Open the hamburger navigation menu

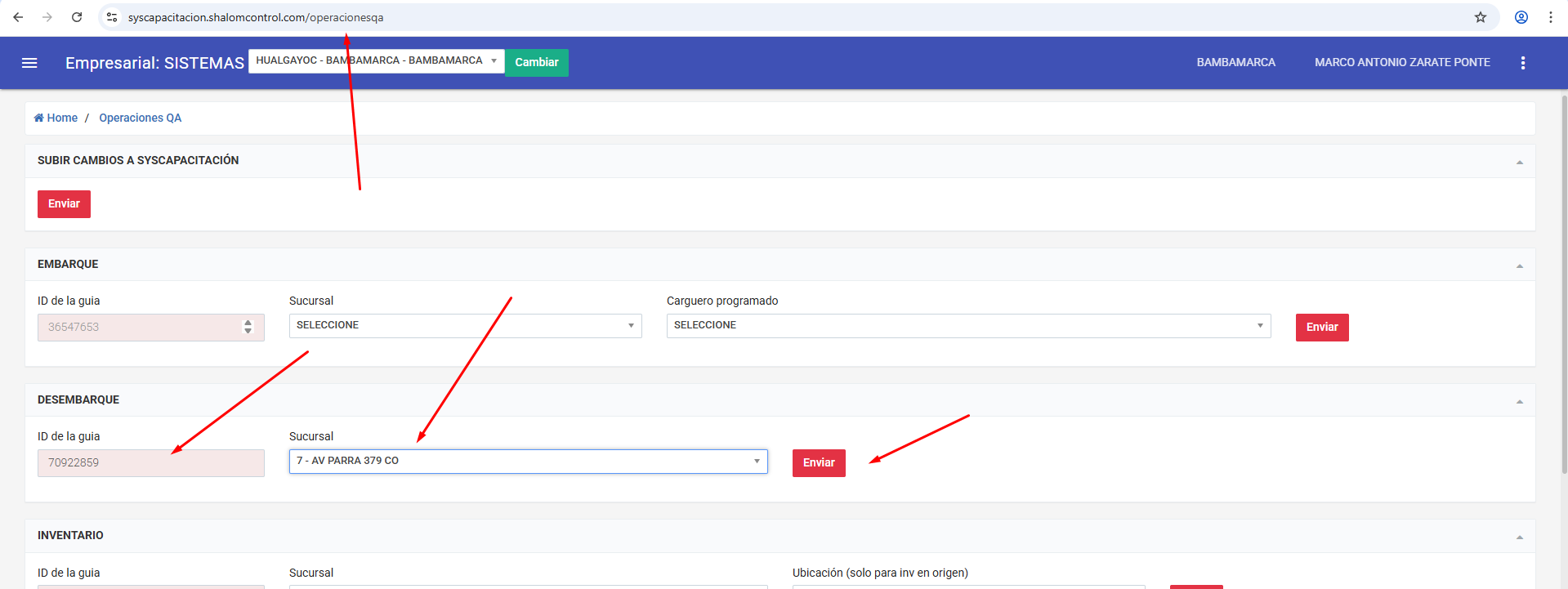pos(29,63)
